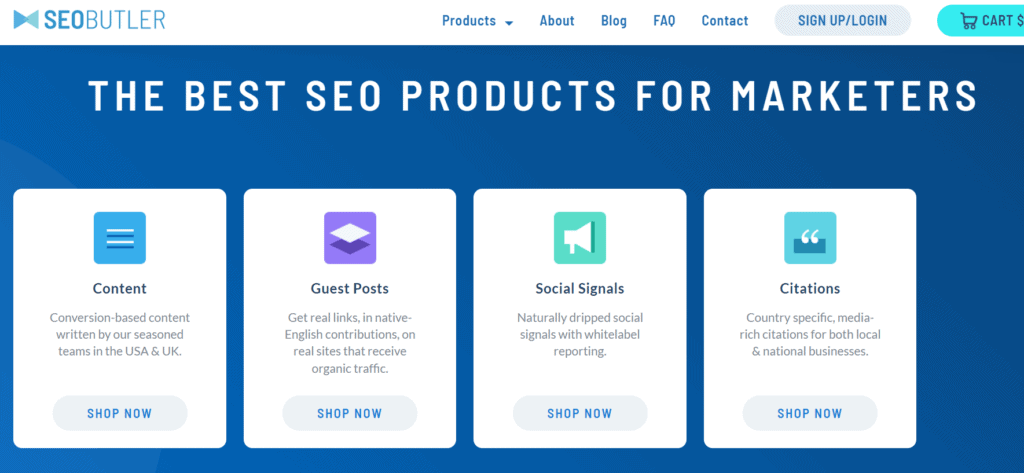Open the Blog link
The height and width of the screenshot is (473, 1024).
614,21
